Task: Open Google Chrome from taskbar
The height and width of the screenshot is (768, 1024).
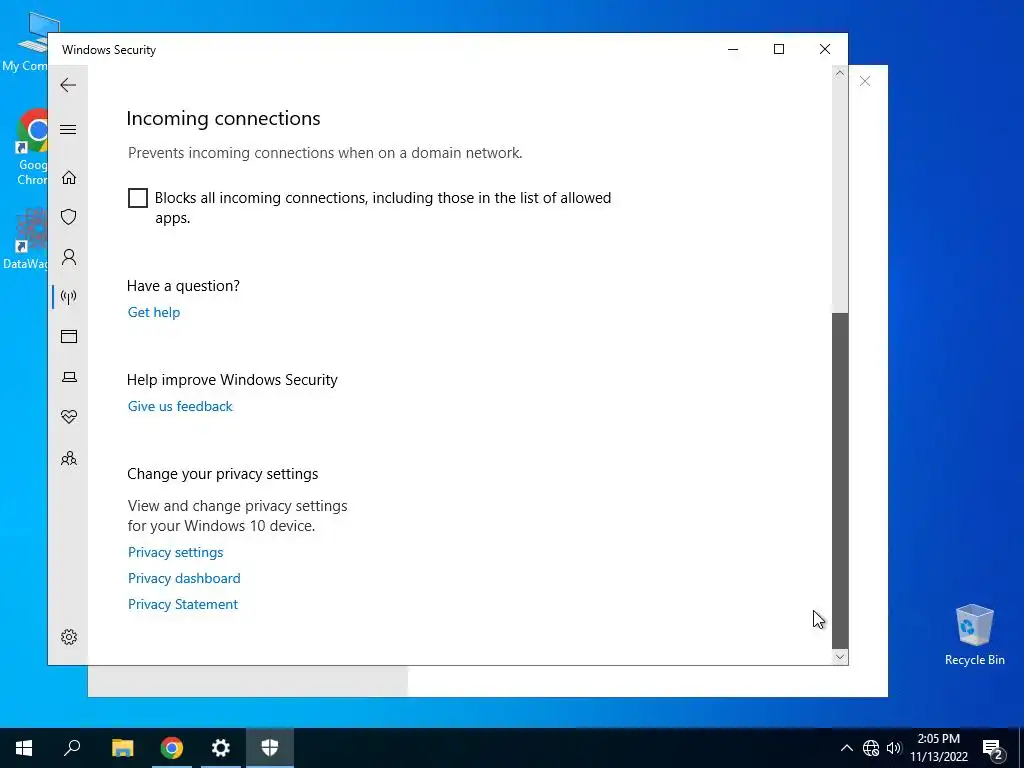Action: pos(172,748)
